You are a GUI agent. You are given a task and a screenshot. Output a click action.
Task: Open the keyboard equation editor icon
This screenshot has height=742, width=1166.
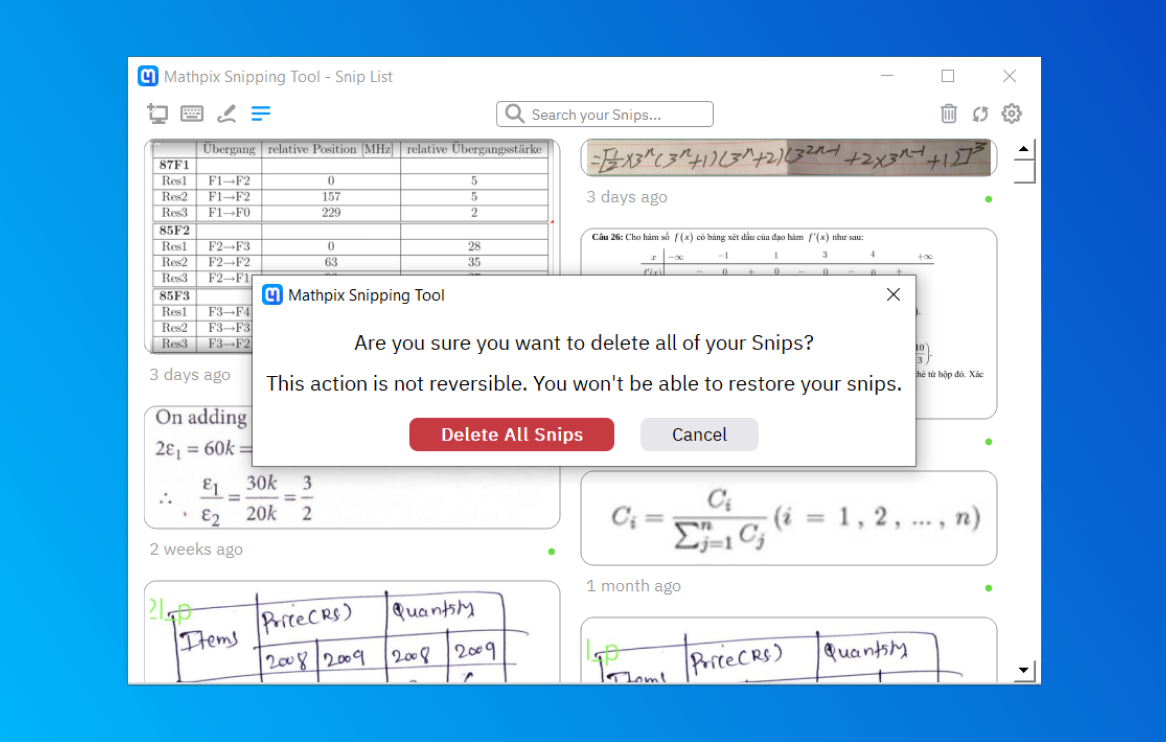[192, 113]
